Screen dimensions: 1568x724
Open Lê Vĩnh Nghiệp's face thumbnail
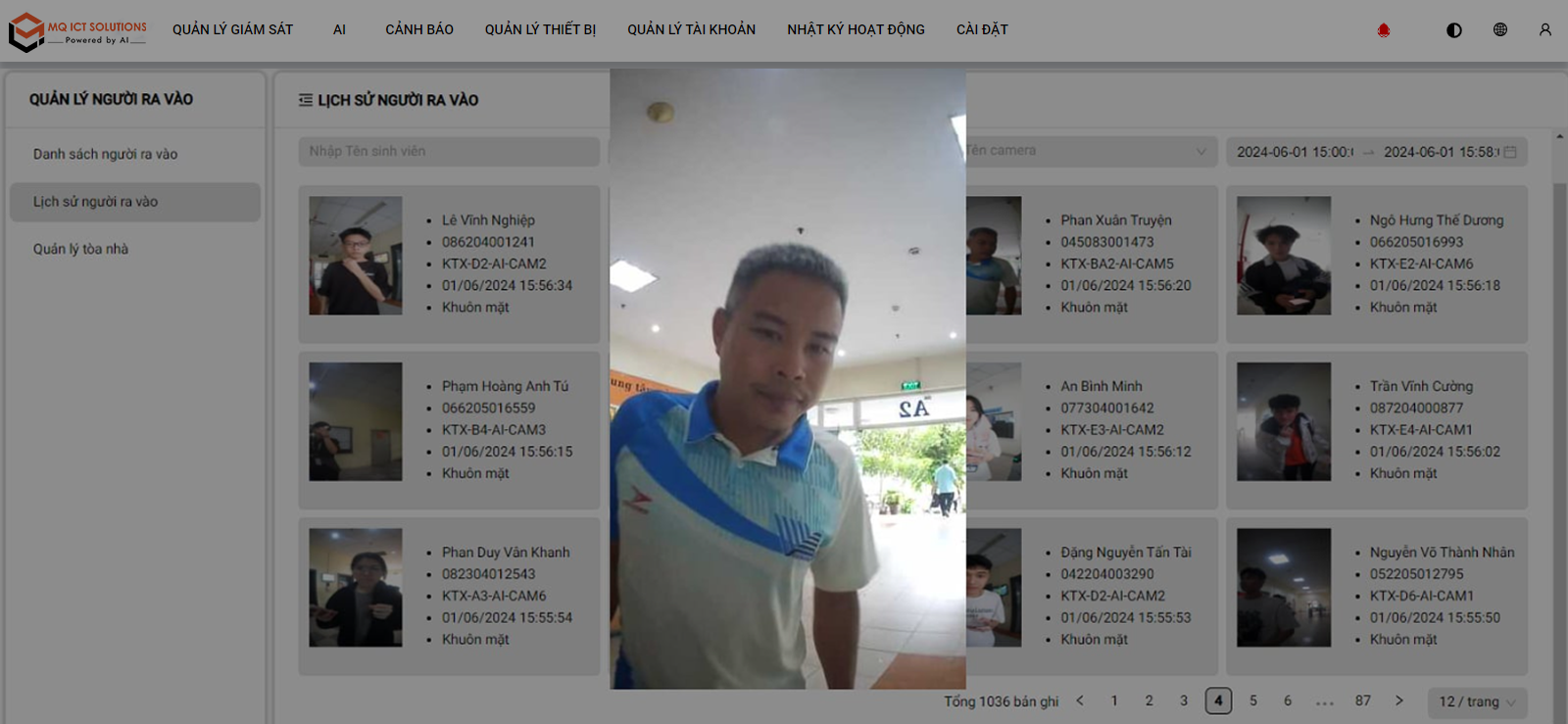[356, 256]
